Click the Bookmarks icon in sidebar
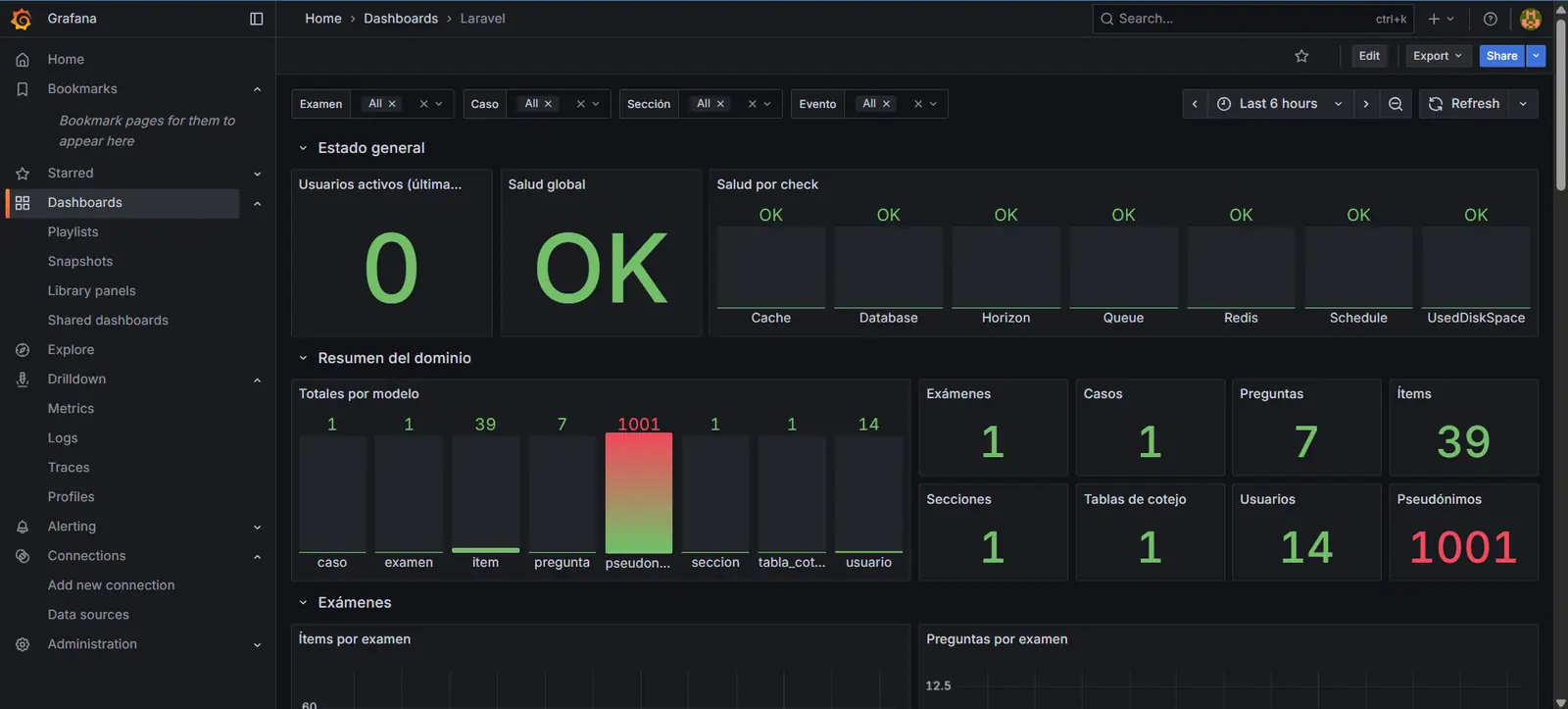The width and height of the screenshot is (1568, 709). (x=23, y=89)
